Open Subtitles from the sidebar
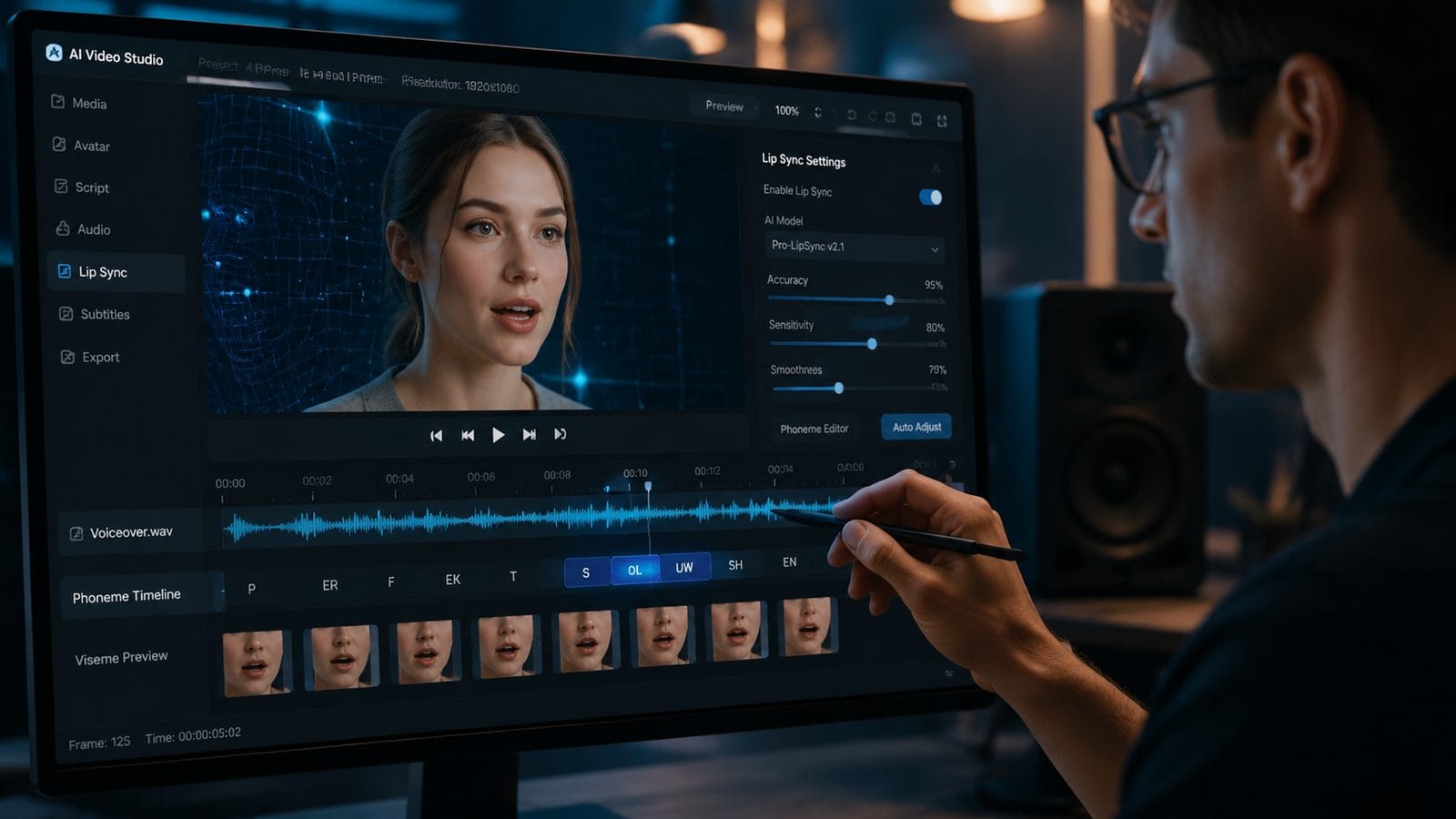This screenshot has height=819, width=1456. 95,314
